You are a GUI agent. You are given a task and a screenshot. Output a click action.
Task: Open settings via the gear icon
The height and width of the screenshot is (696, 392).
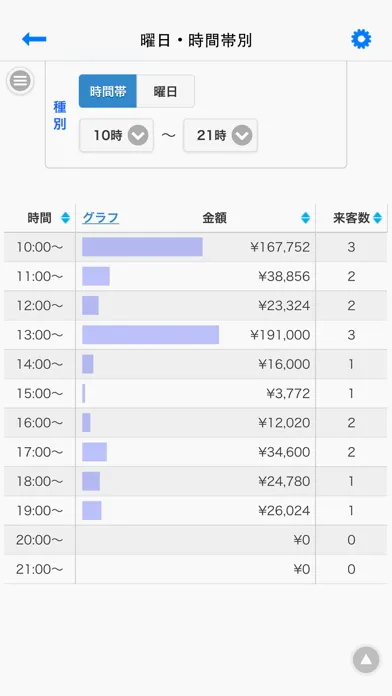(x=361, y=40)
